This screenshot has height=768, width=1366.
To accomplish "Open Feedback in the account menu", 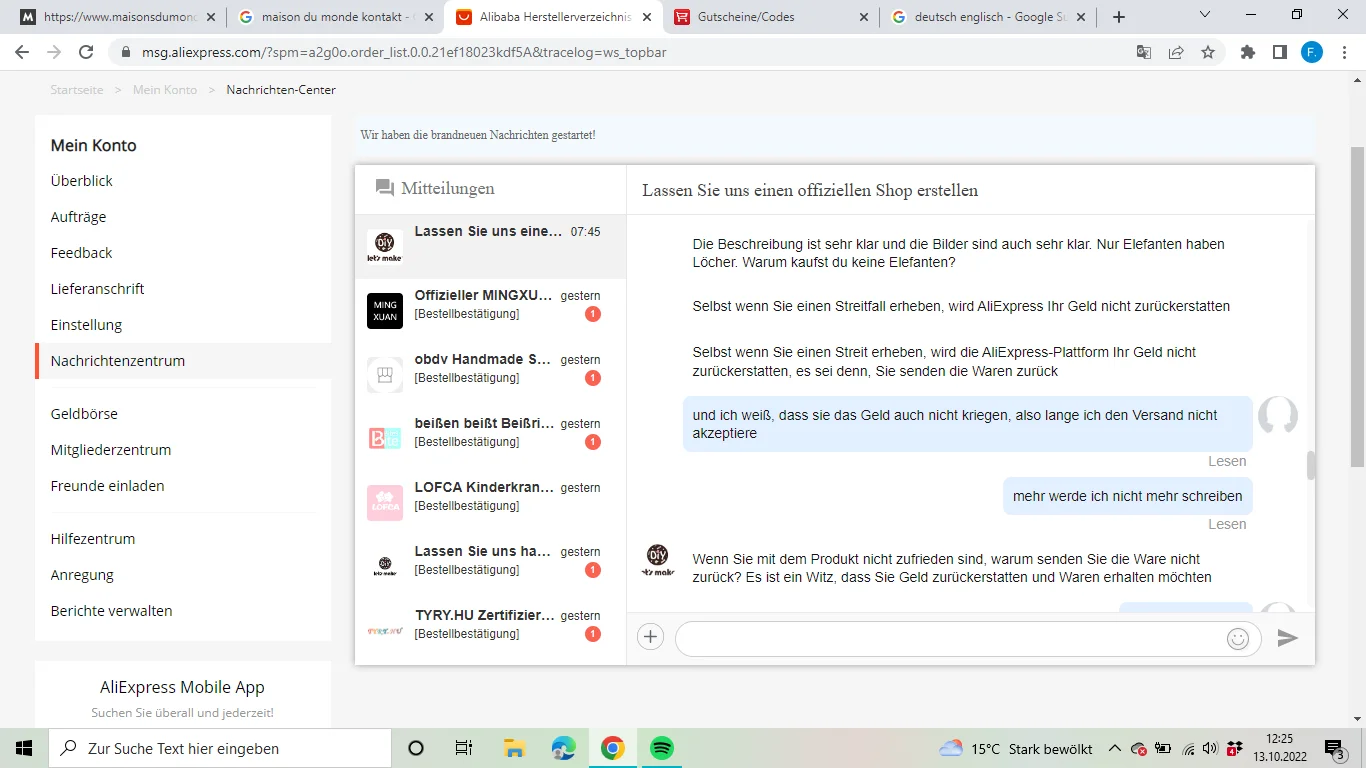I will pos(82,253).
